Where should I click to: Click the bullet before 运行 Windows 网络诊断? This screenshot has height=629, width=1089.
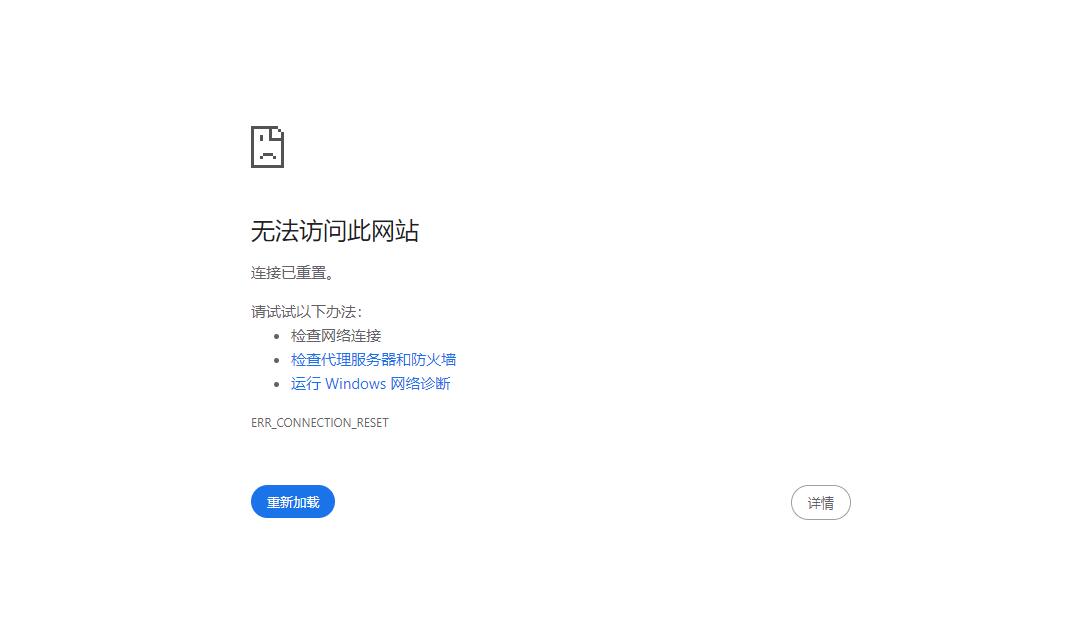(276, 384)
